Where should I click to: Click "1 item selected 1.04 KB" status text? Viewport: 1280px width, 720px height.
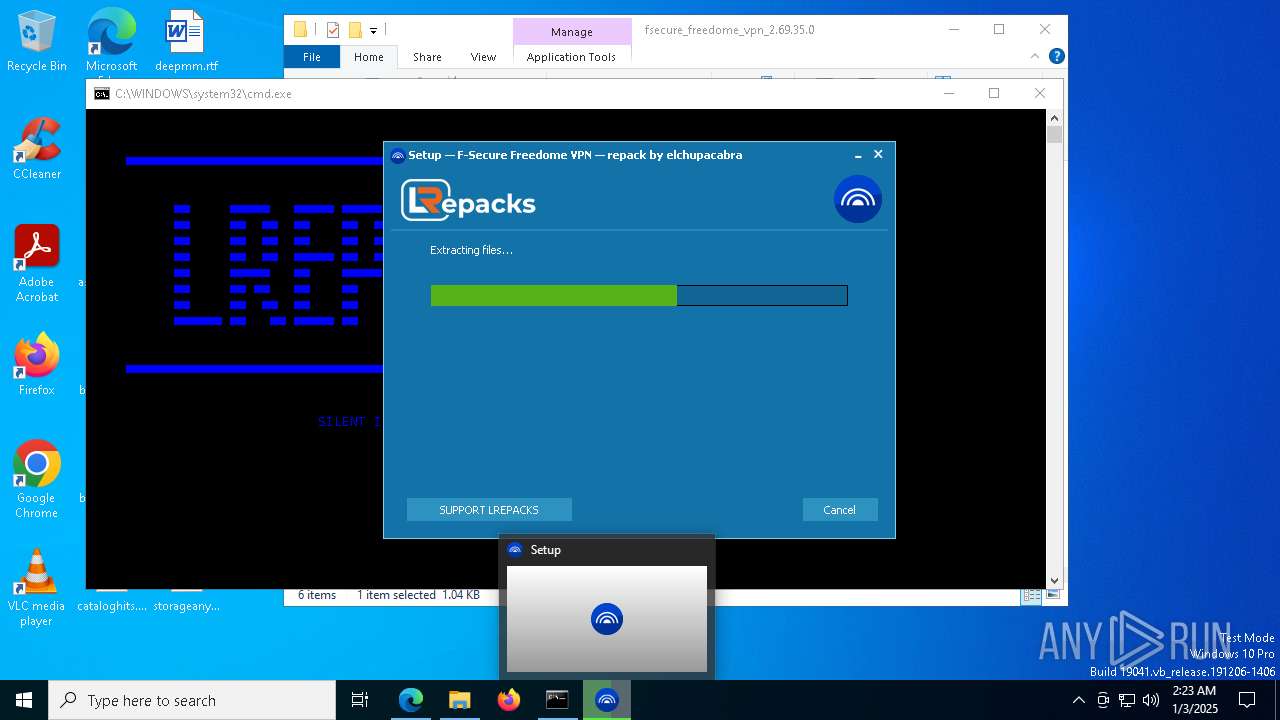point(418,595)
